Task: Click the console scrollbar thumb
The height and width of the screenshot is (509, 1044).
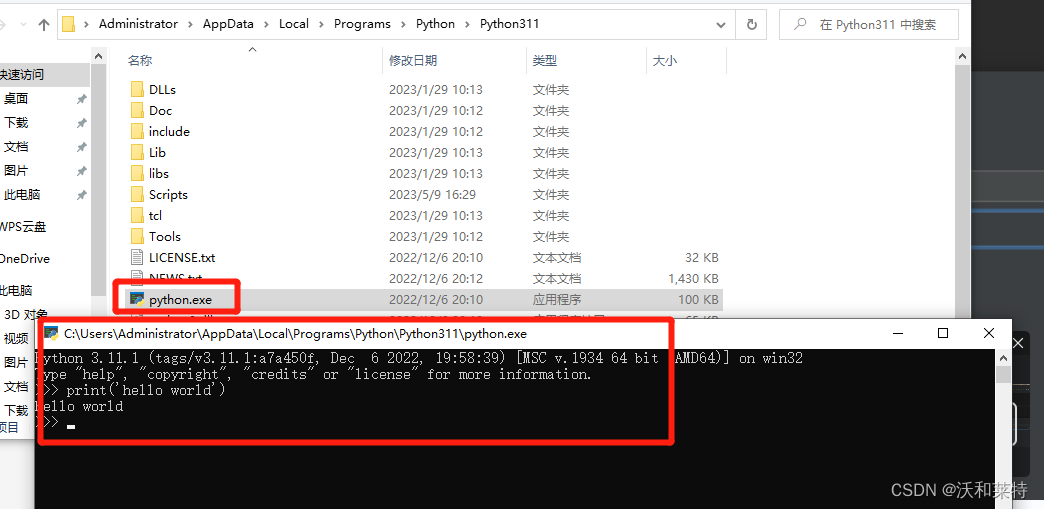Action: click(1004, 374)
